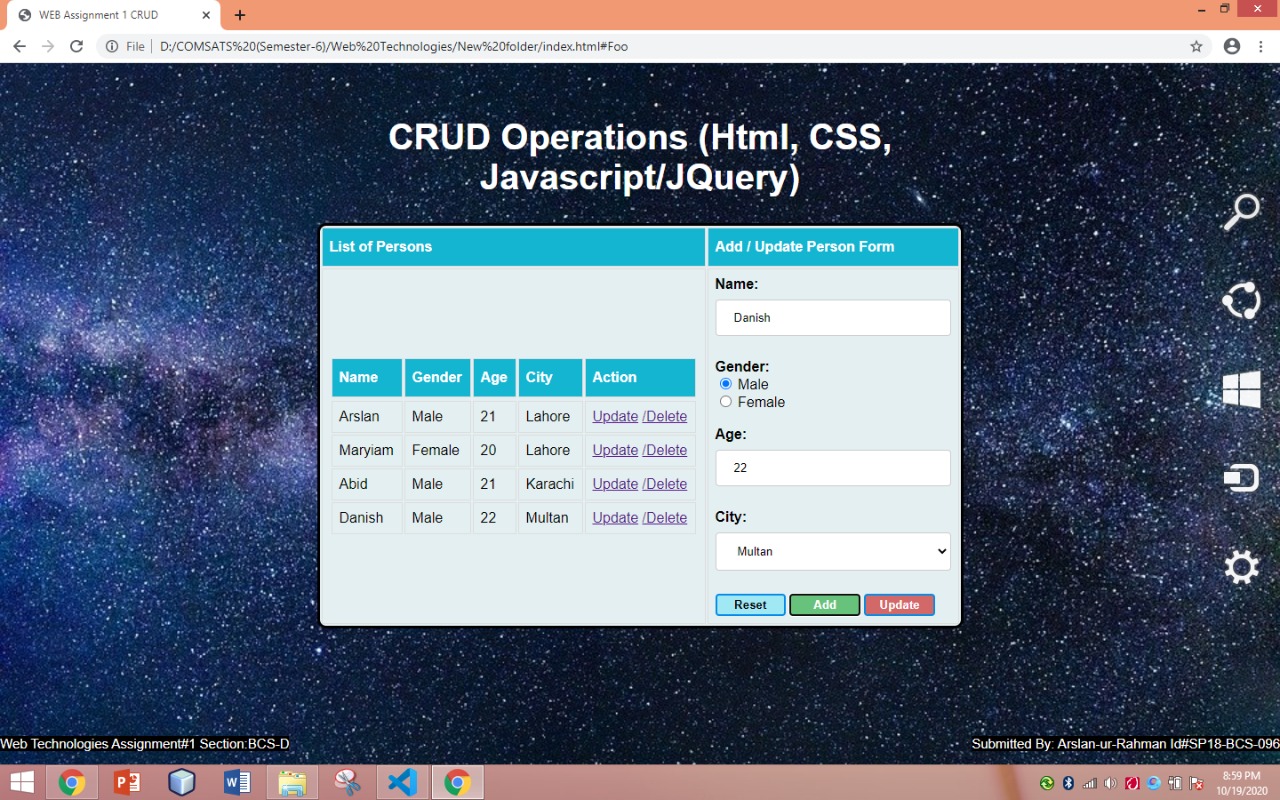
Task: Open the Share charm
Action: tap(1241, 300)
